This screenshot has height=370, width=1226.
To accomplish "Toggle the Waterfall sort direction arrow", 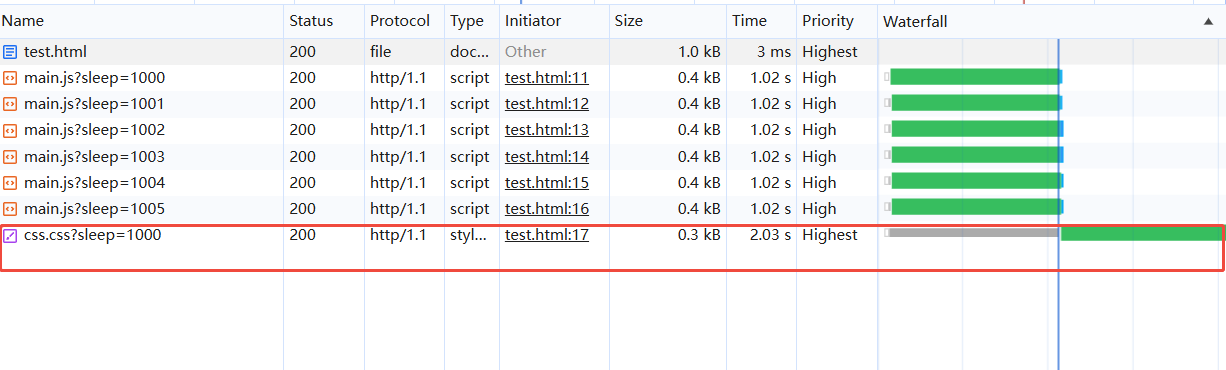I will click(1207, 21).
